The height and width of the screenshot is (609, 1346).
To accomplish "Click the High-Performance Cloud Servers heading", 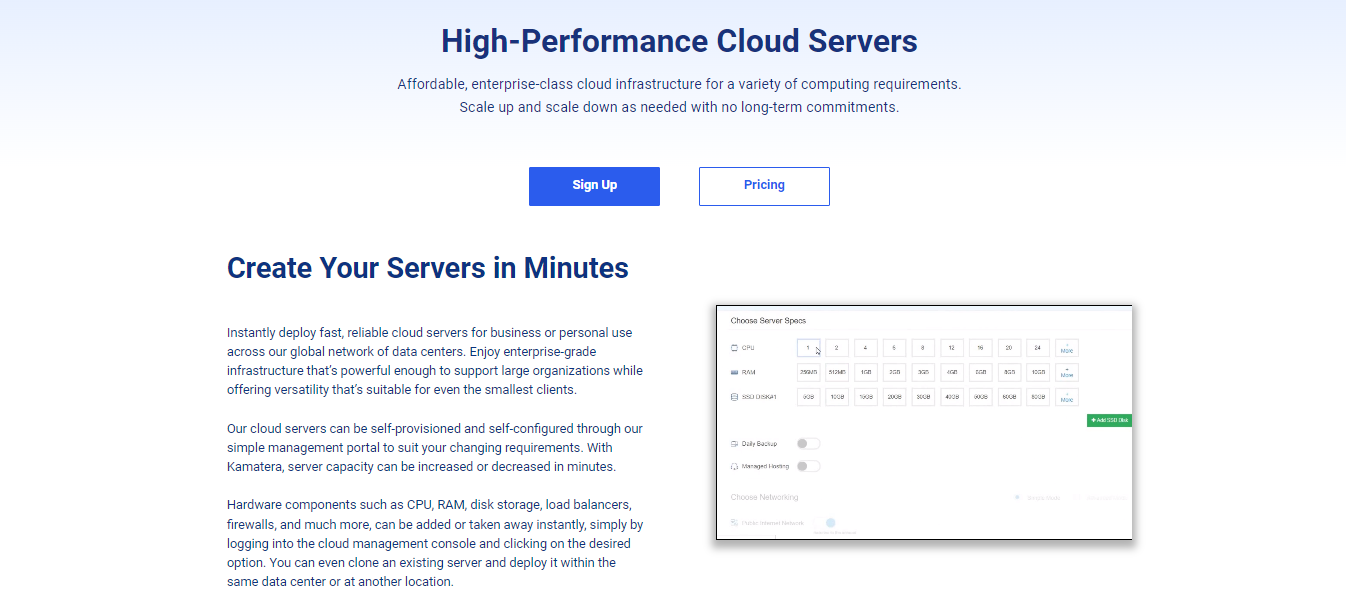I will tap(679, 41).
